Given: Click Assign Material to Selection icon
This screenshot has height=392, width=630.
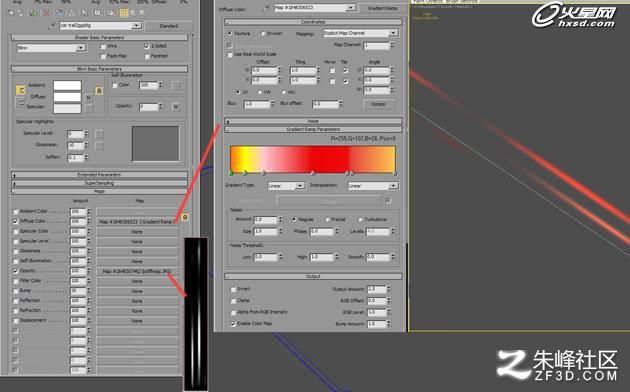Looking at the screenshot, I should point(34,13).
